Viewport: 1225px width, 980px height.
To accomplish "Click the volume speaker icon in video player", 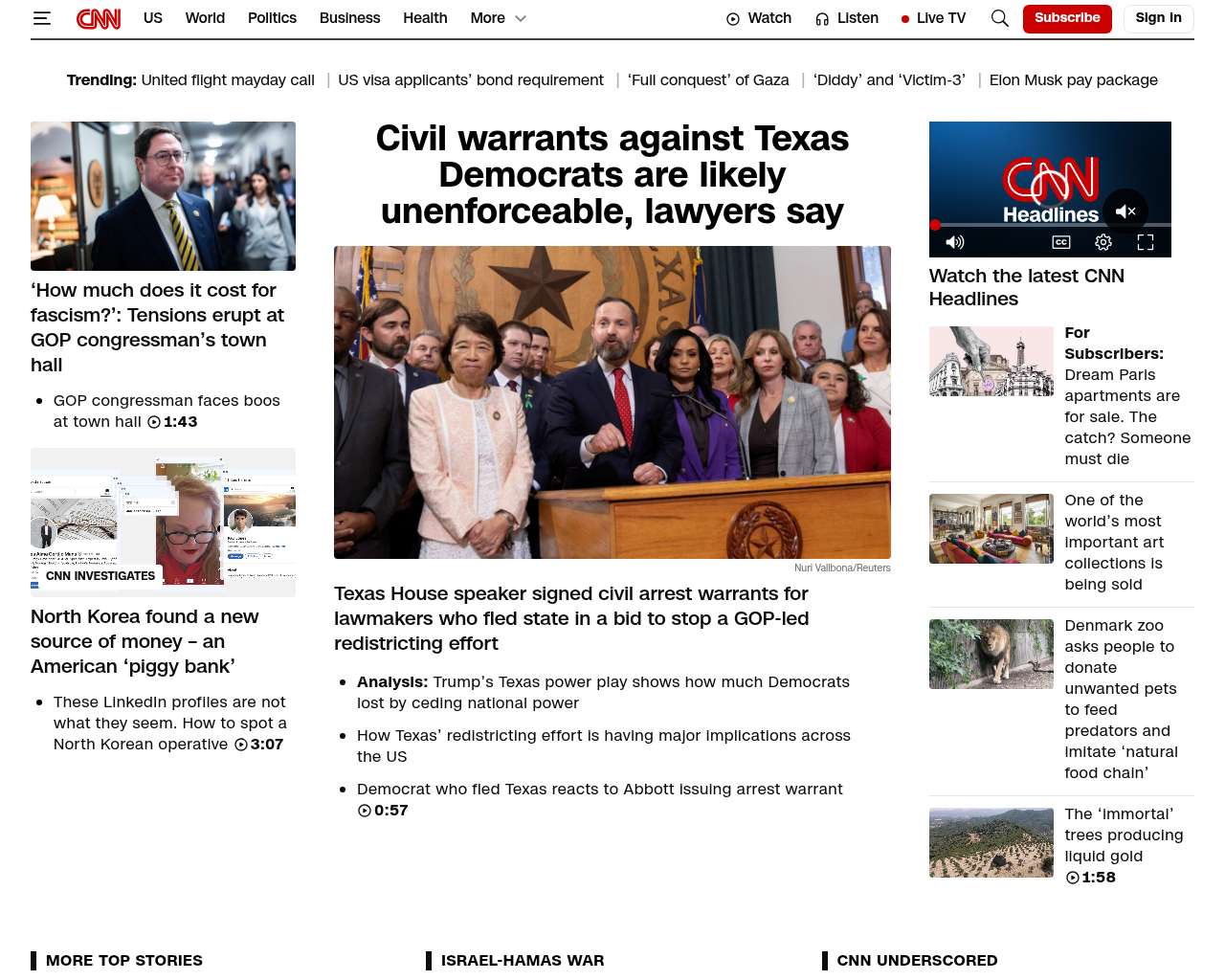I will coord(955,242).
